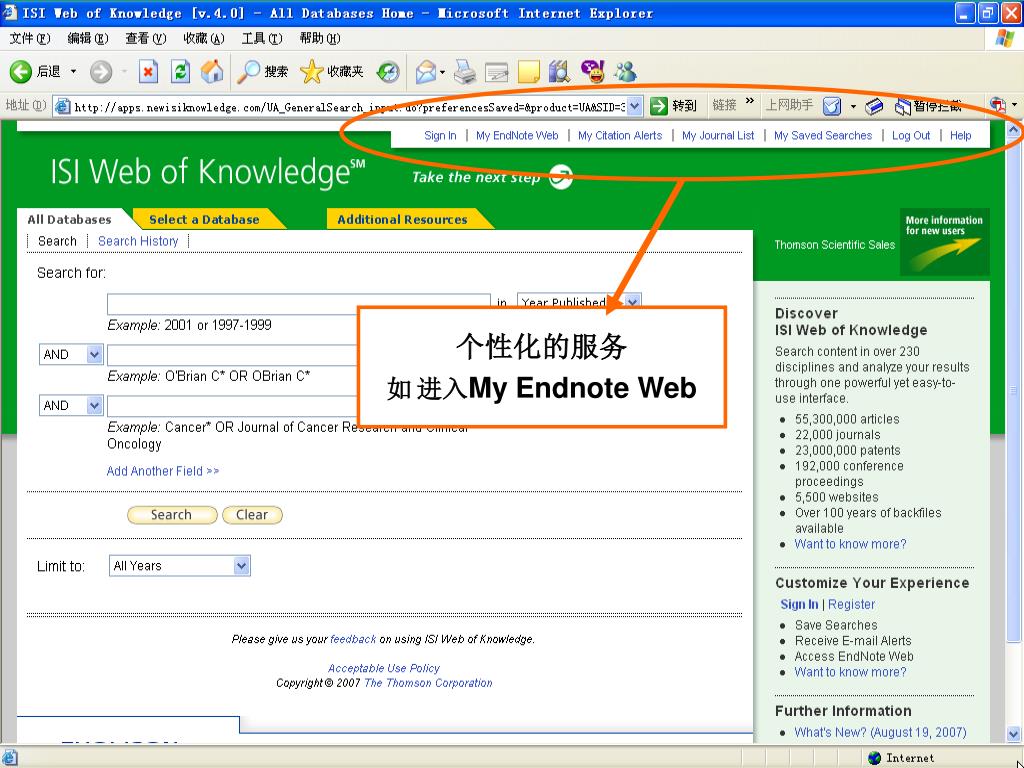Open the Yahoo Messenger smiley icon
The image size is (1024, 768).
592,72
